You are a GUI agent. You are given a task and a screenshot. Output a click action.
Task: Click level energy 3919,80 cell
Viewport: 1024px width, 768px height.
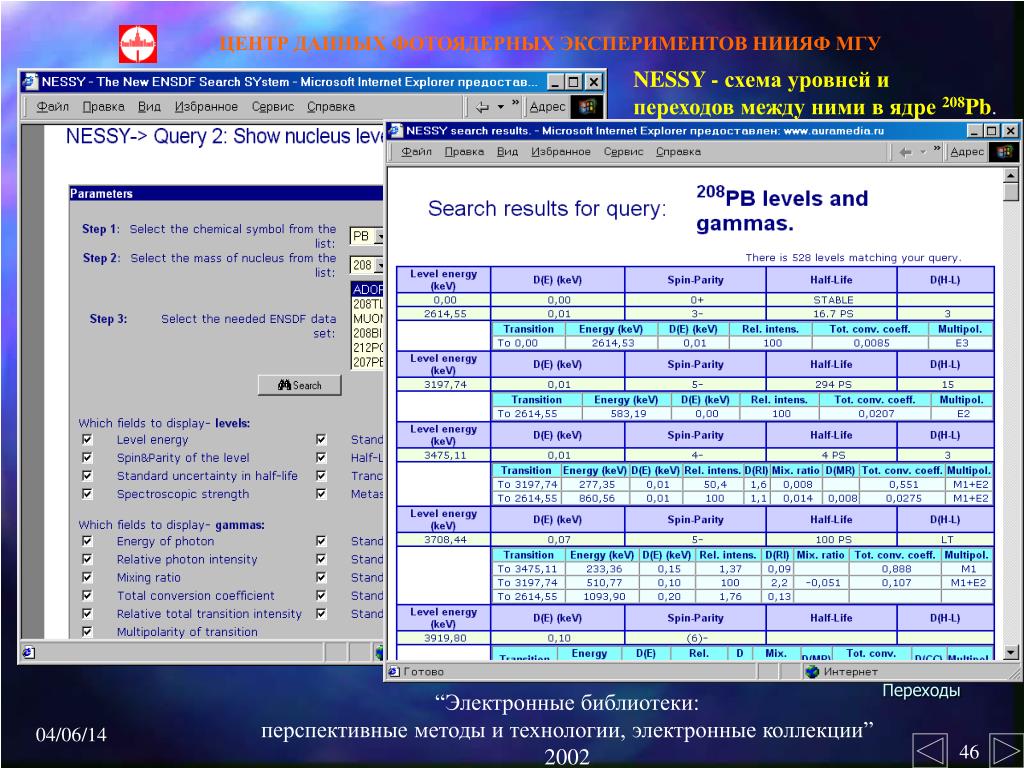click(x=444, y=638)
